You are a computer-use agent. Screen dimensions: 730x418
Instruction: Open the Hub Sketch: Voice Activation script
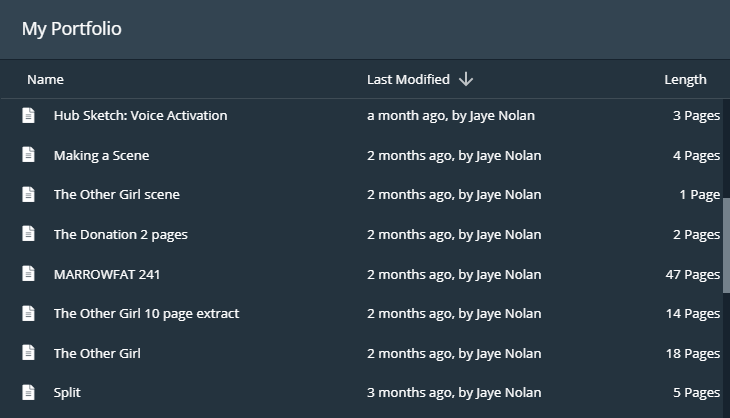(140, 115)
